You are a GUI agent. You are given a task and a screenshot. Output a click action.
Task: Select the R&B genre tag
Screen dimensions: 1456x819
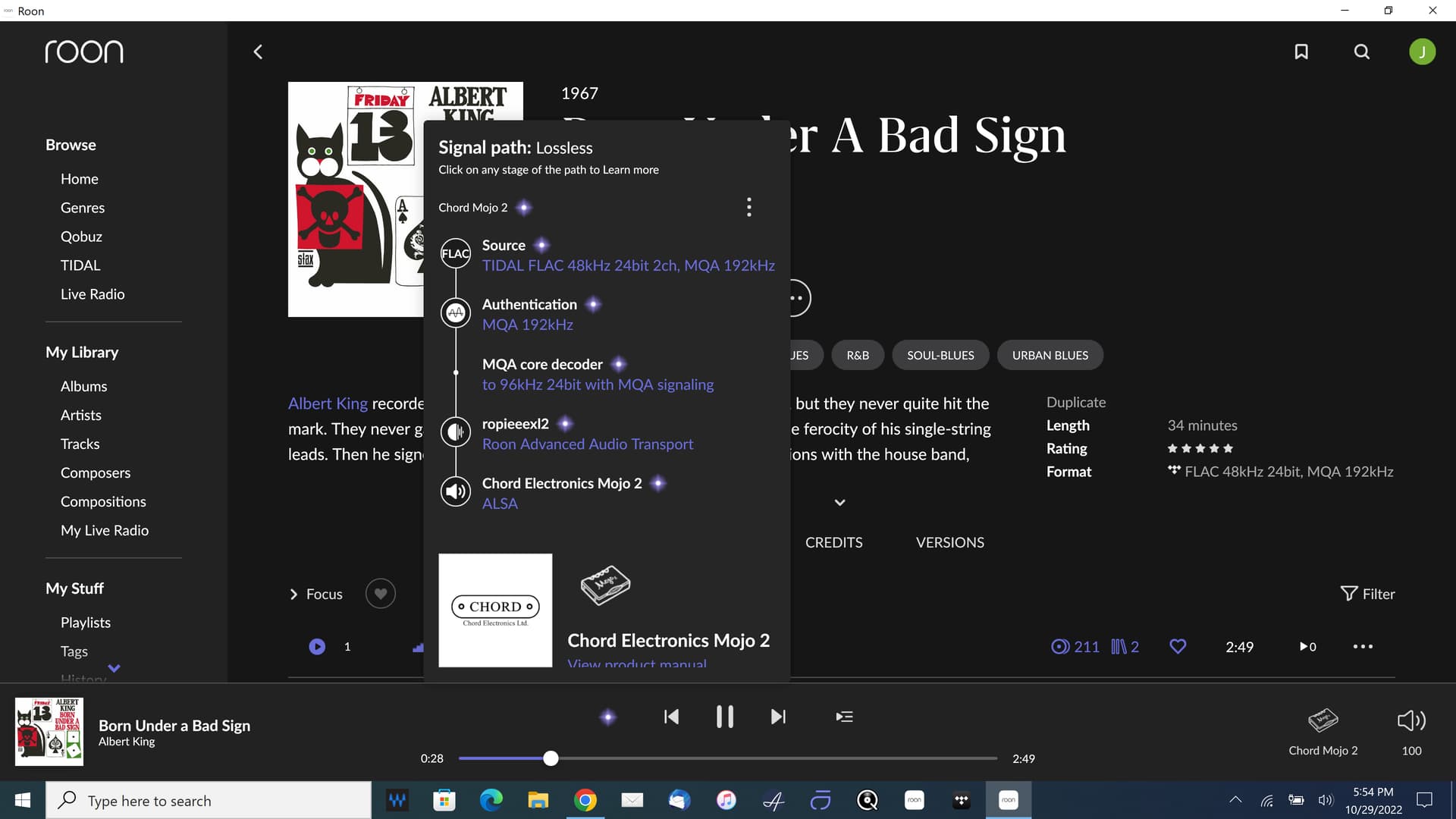point(858,355)
